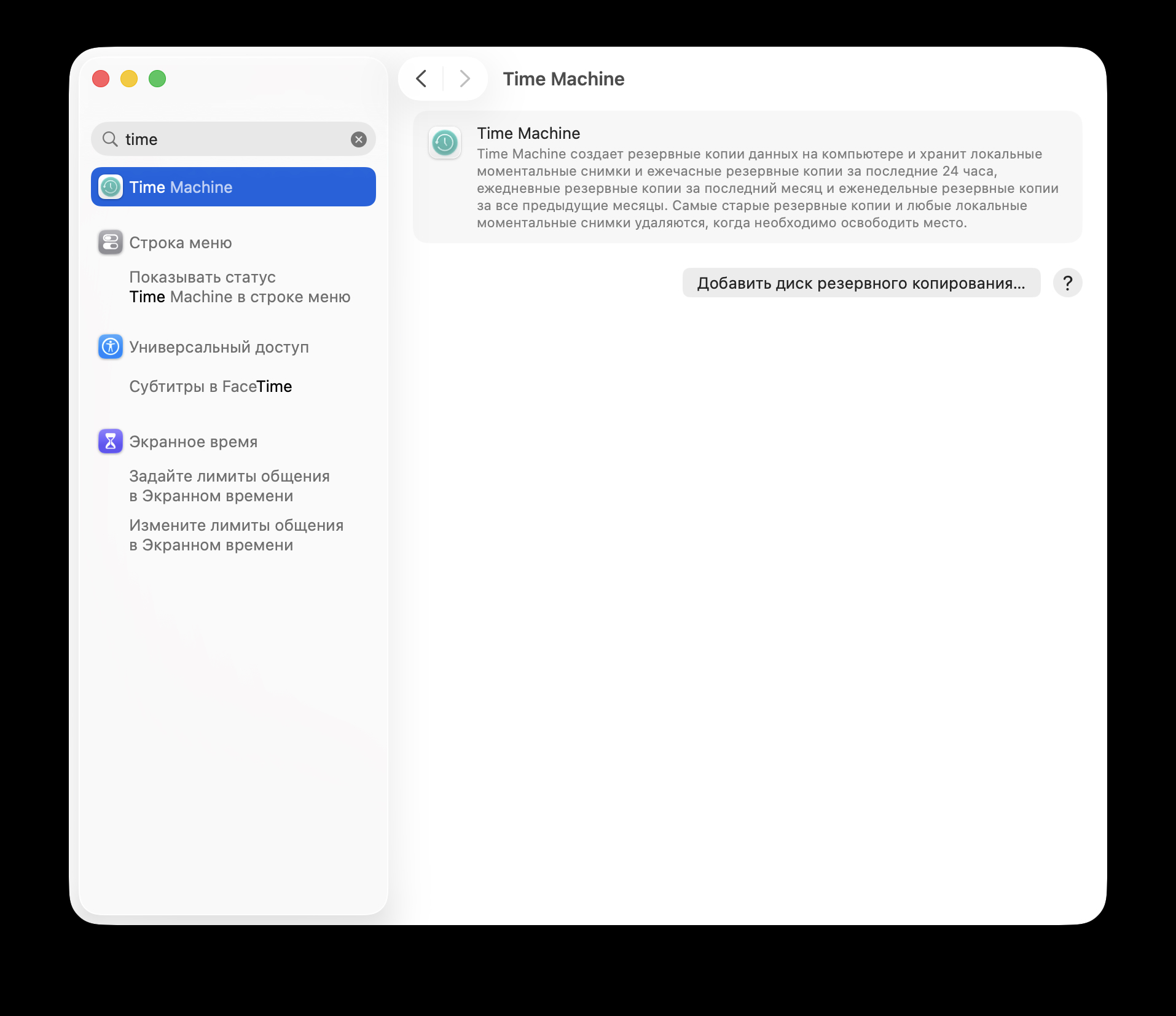
Task: Select Time Machine in the sidebar
Action: point(233,187)
